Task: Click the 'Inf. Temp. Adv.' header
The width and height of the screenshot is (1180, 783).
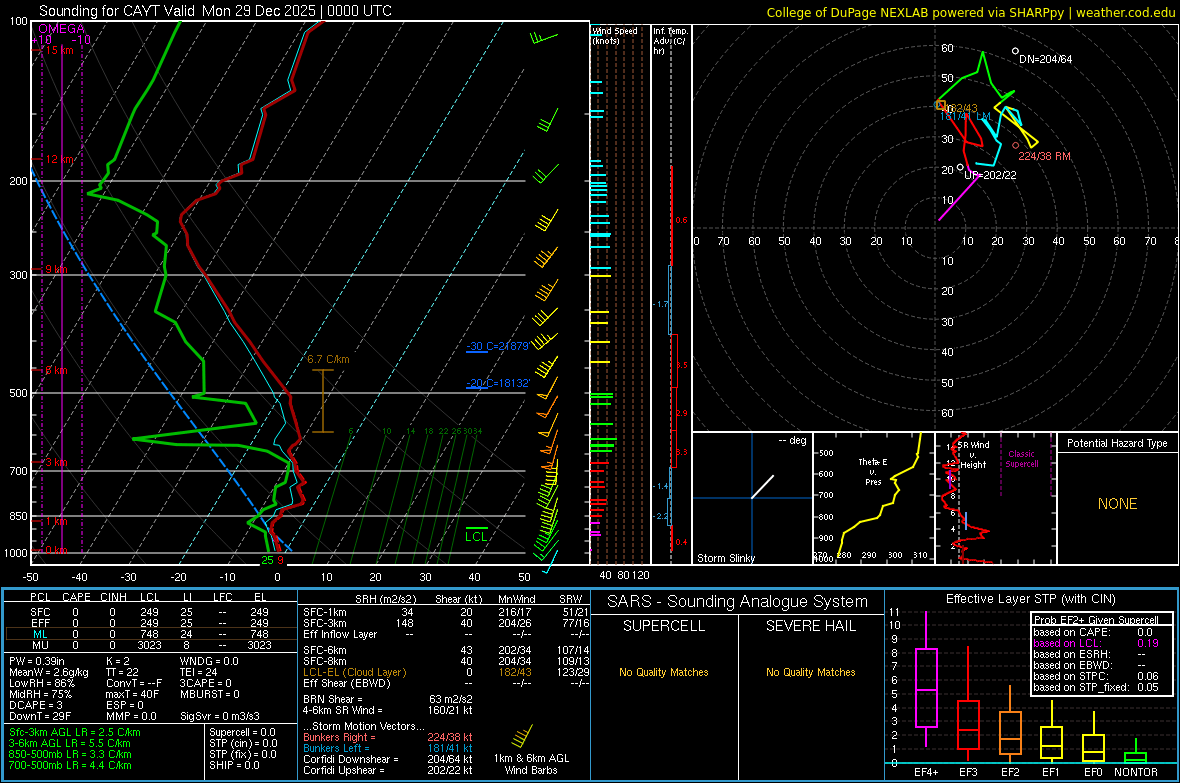Action: pyautogui.click(x=670, y=41)
